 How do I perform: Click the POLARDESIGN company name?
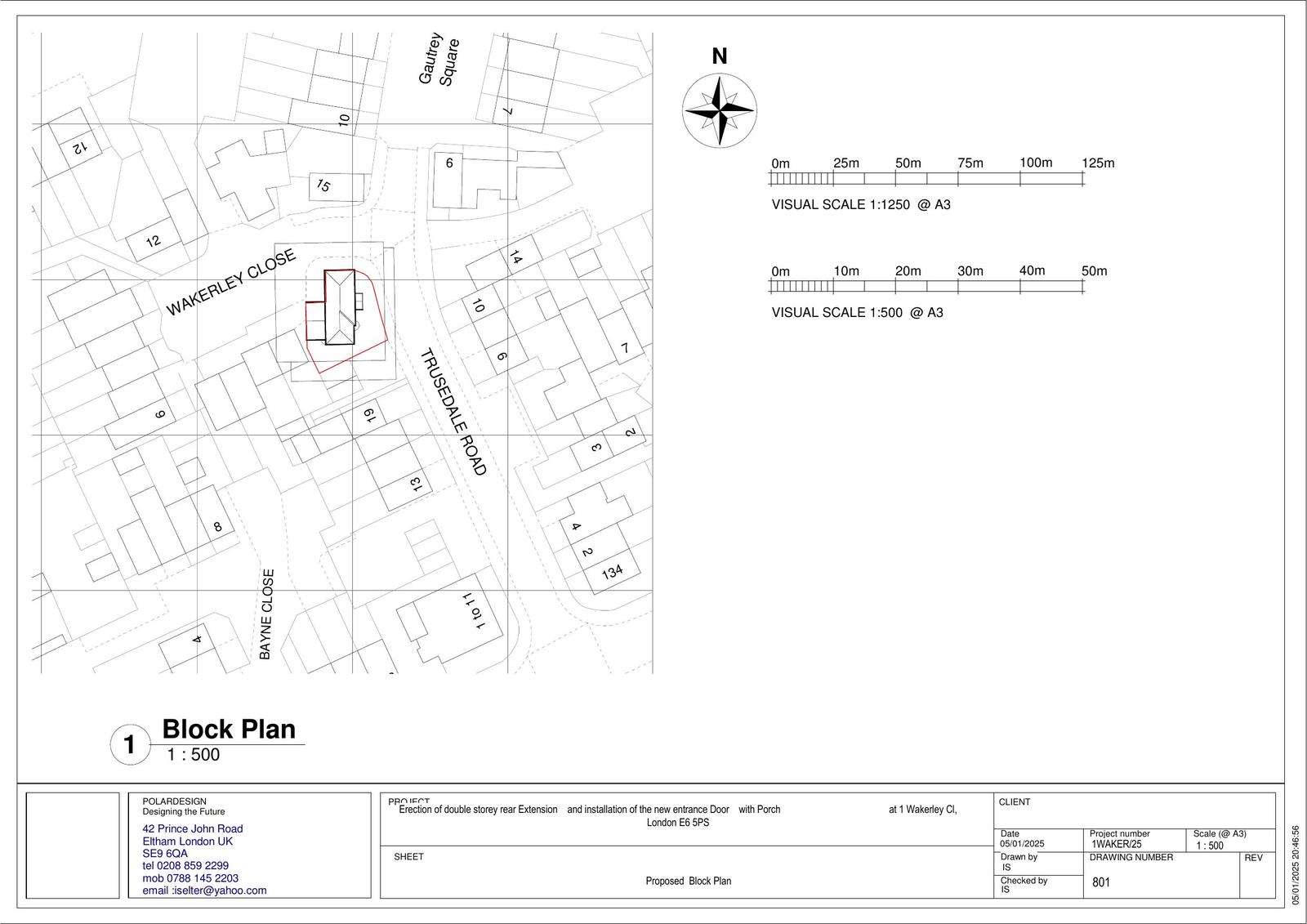(175, 801)
